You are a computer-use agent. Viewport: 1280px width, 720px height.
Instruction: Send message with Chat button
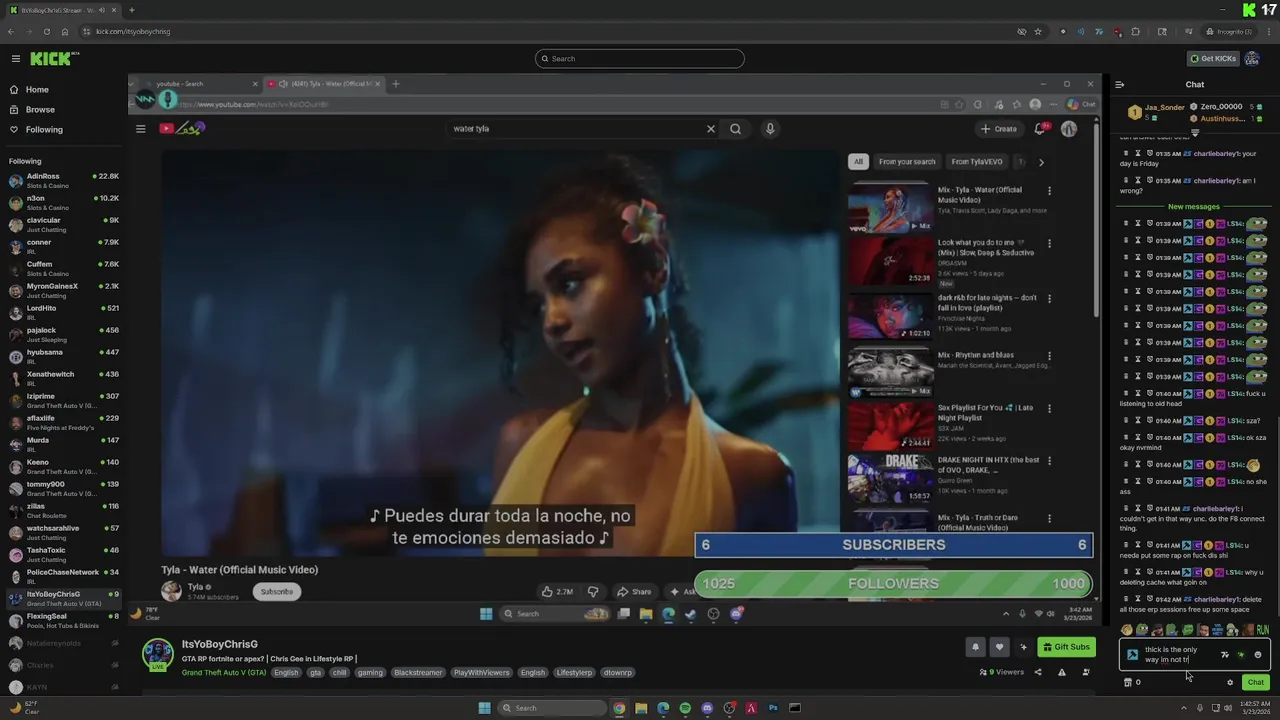1255,682
